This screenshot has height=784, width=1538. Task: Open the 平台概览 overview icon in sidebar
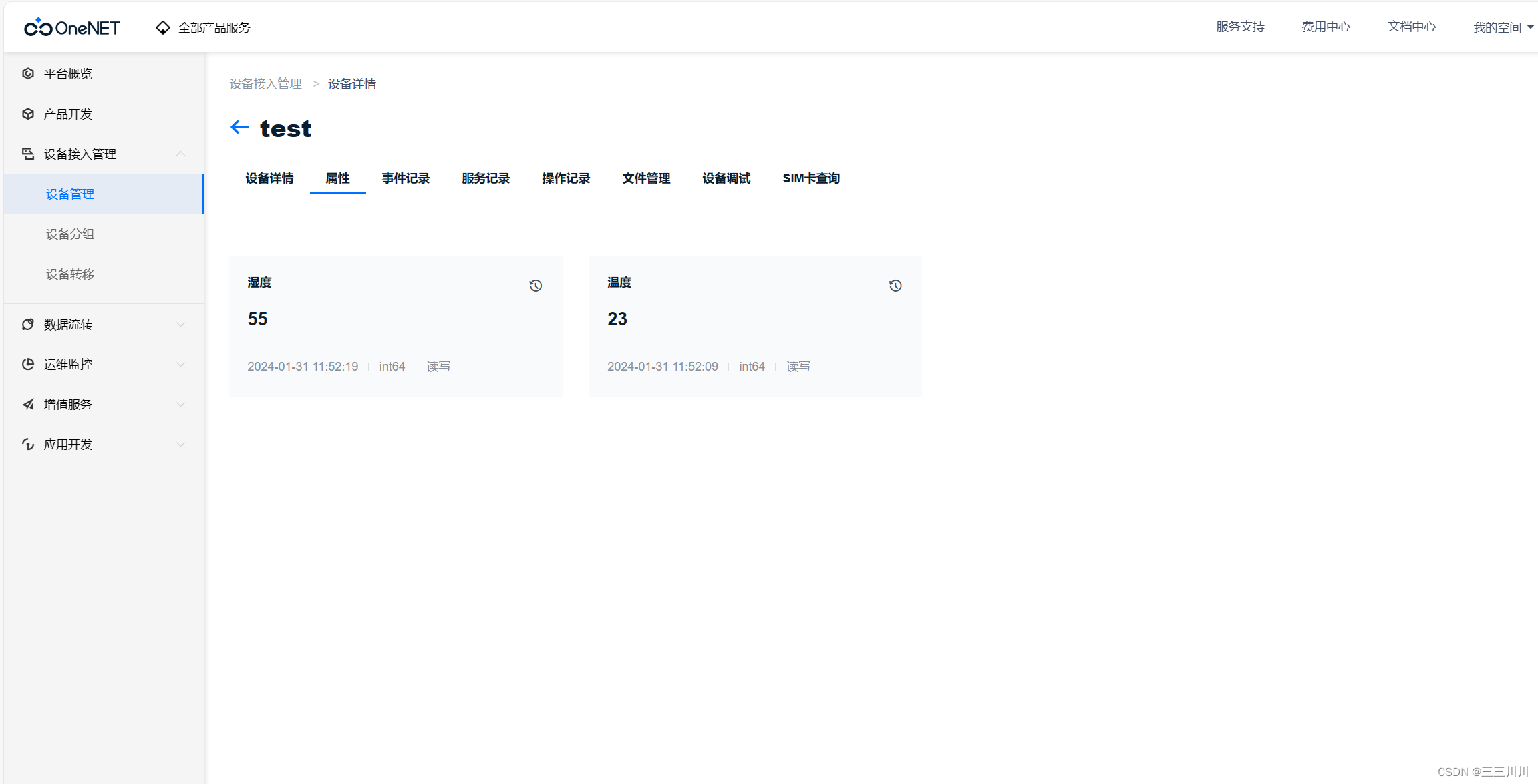pos(28,73)
